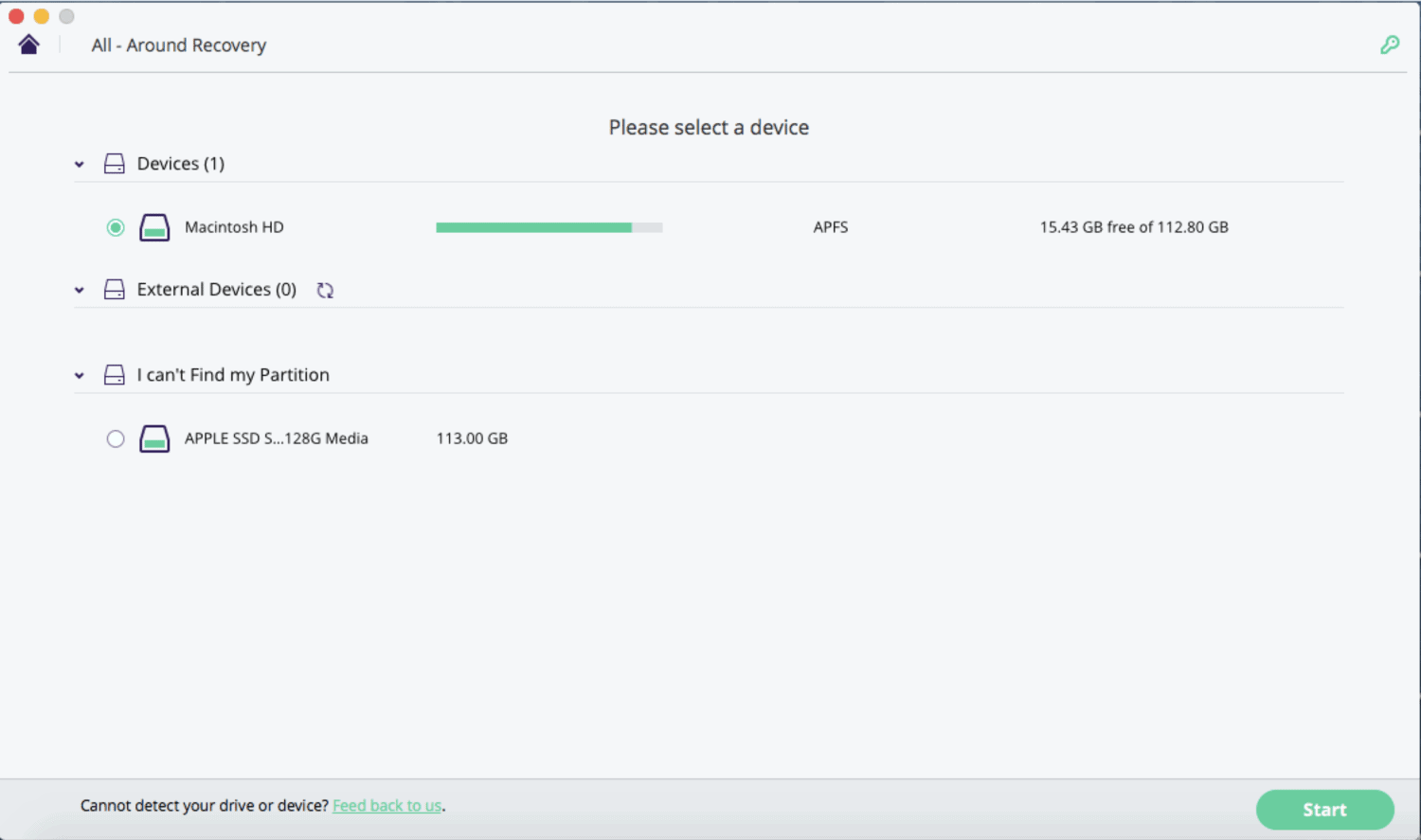Click the 113.00 GB size value
Screen dimensions: 1421x840
pos(472,438)
